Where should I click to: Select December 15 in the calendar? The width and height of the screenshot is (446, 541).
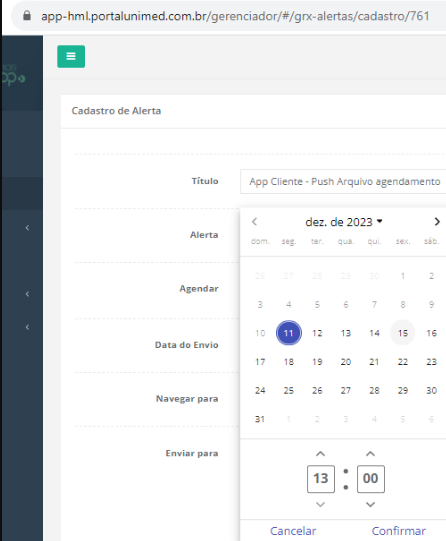[403, 333]
